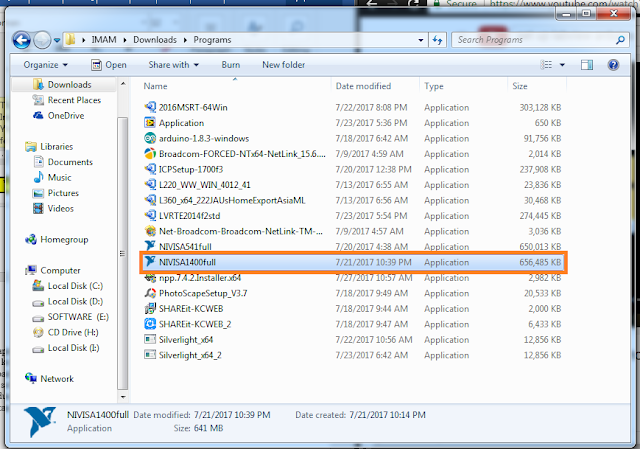Select the file named Application's icon
This screenshot has height=449, width=640.
click(x=150, y=123)
